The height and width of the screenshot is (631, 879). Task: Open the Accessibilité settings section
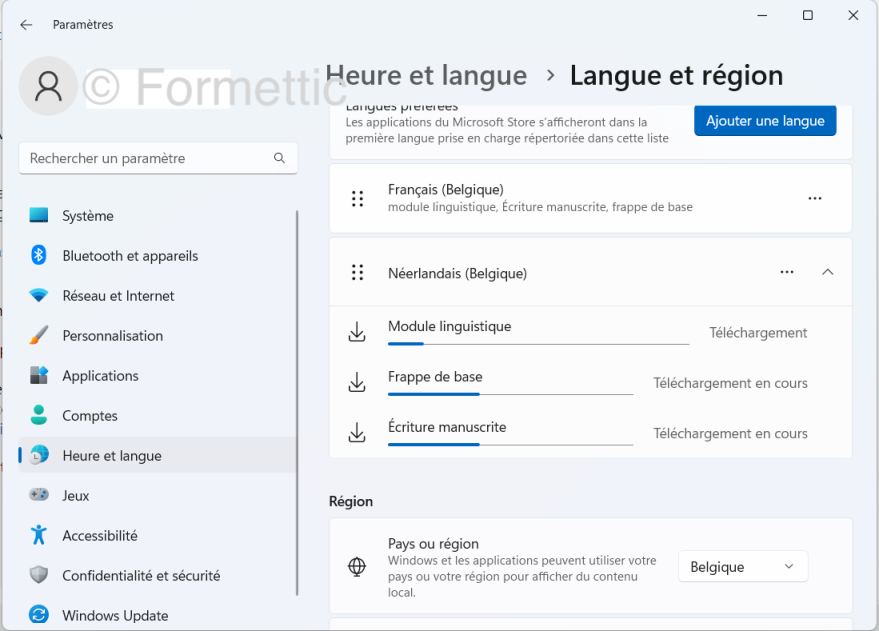(x=100, y=536)
